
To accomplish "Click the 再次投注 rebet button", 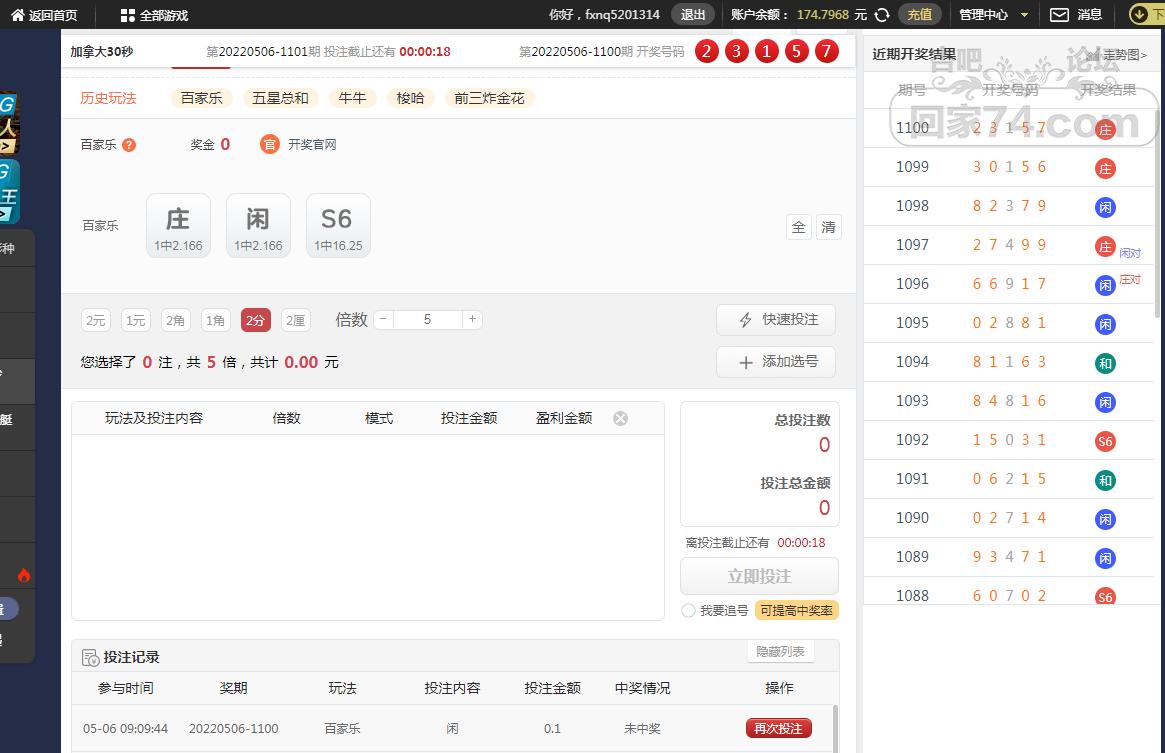I will click(x=778, y=728).
